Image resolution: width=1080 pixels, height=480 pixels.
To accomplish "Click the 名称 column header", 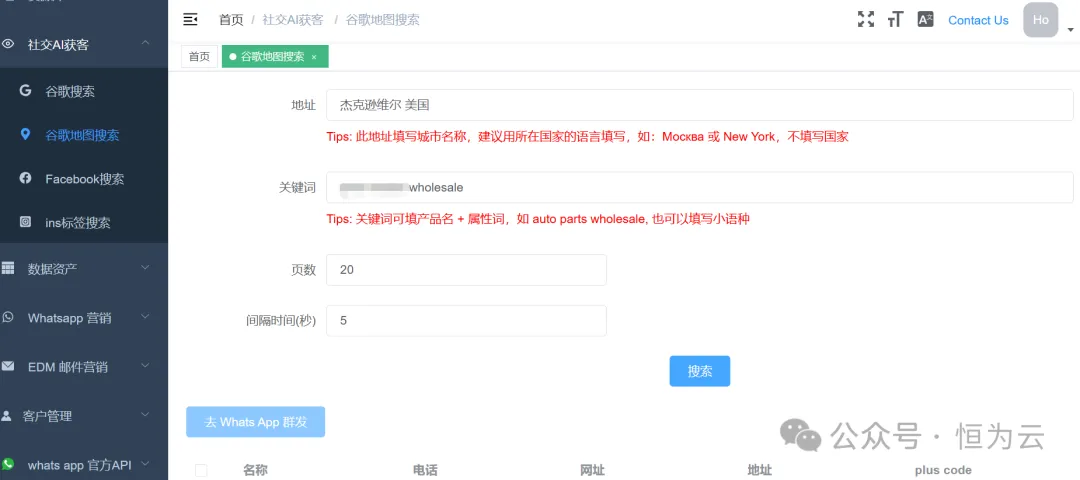I will click(x=255, y=470).
